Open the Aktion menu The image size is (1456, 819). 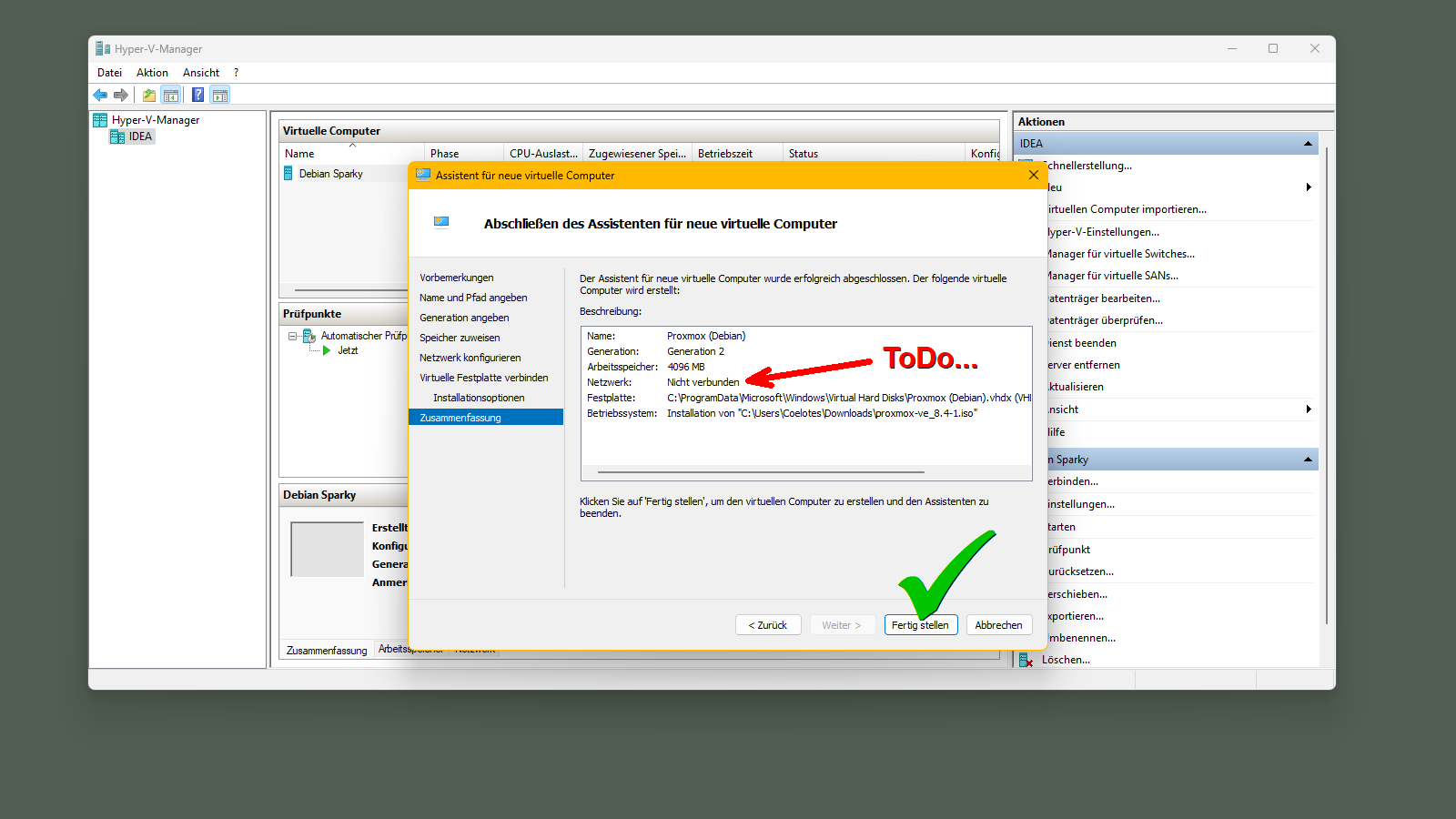pyautogui.click(x=152, y=73)
